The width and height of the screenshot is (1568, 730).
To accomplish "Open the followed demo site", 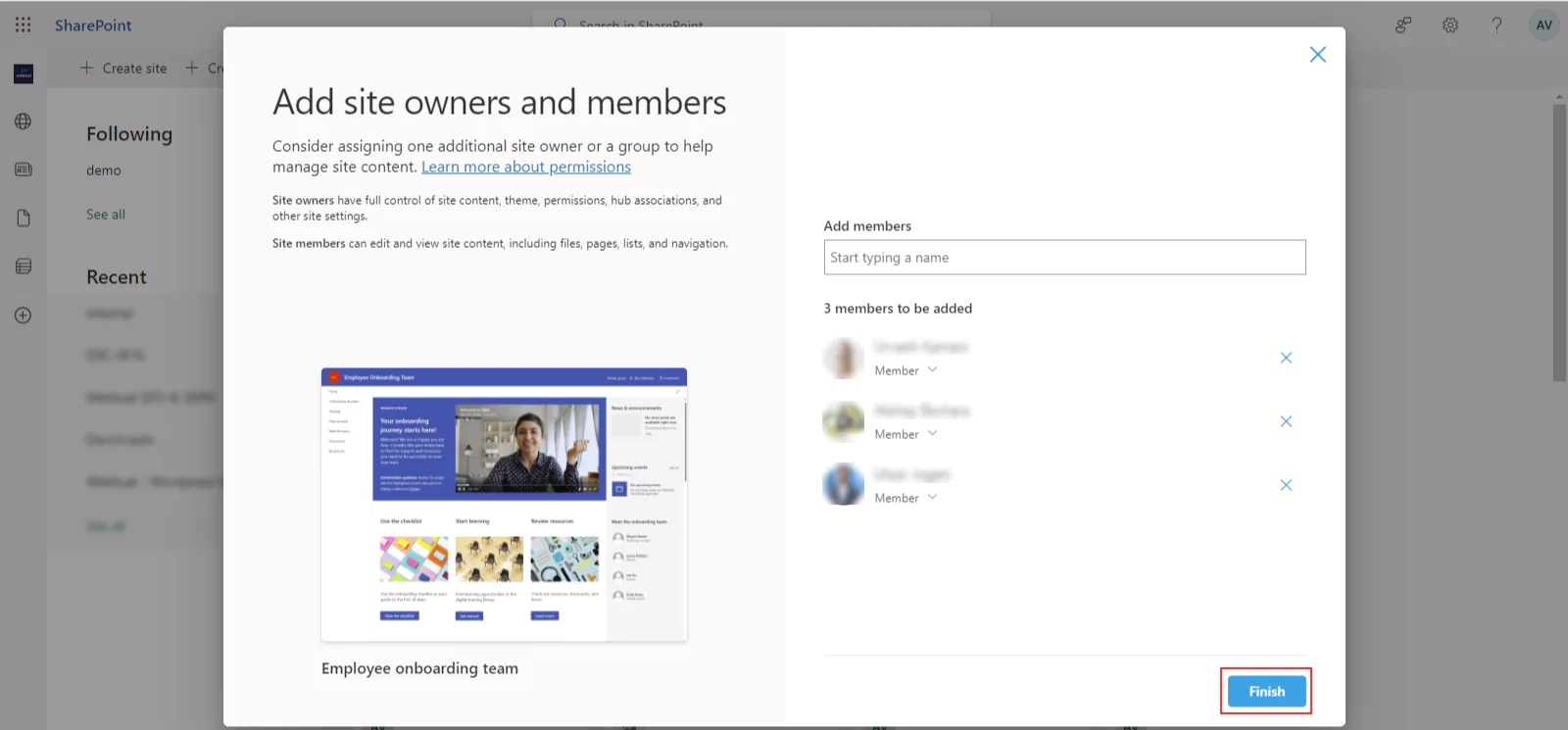I will (x=104, y=170).
